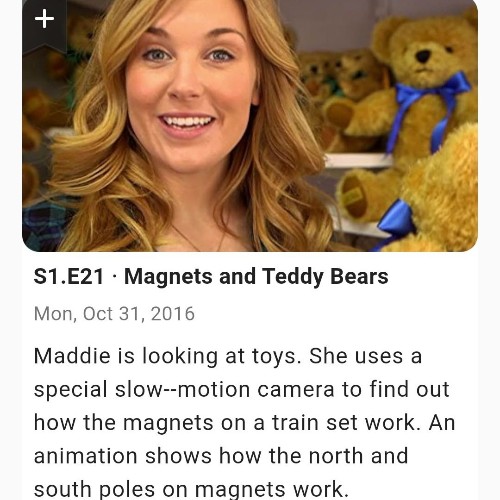The width and height of the screenshot is (500, 500).
Task: Click the 'south poles on magnets work' line
Action: point(191,489)
